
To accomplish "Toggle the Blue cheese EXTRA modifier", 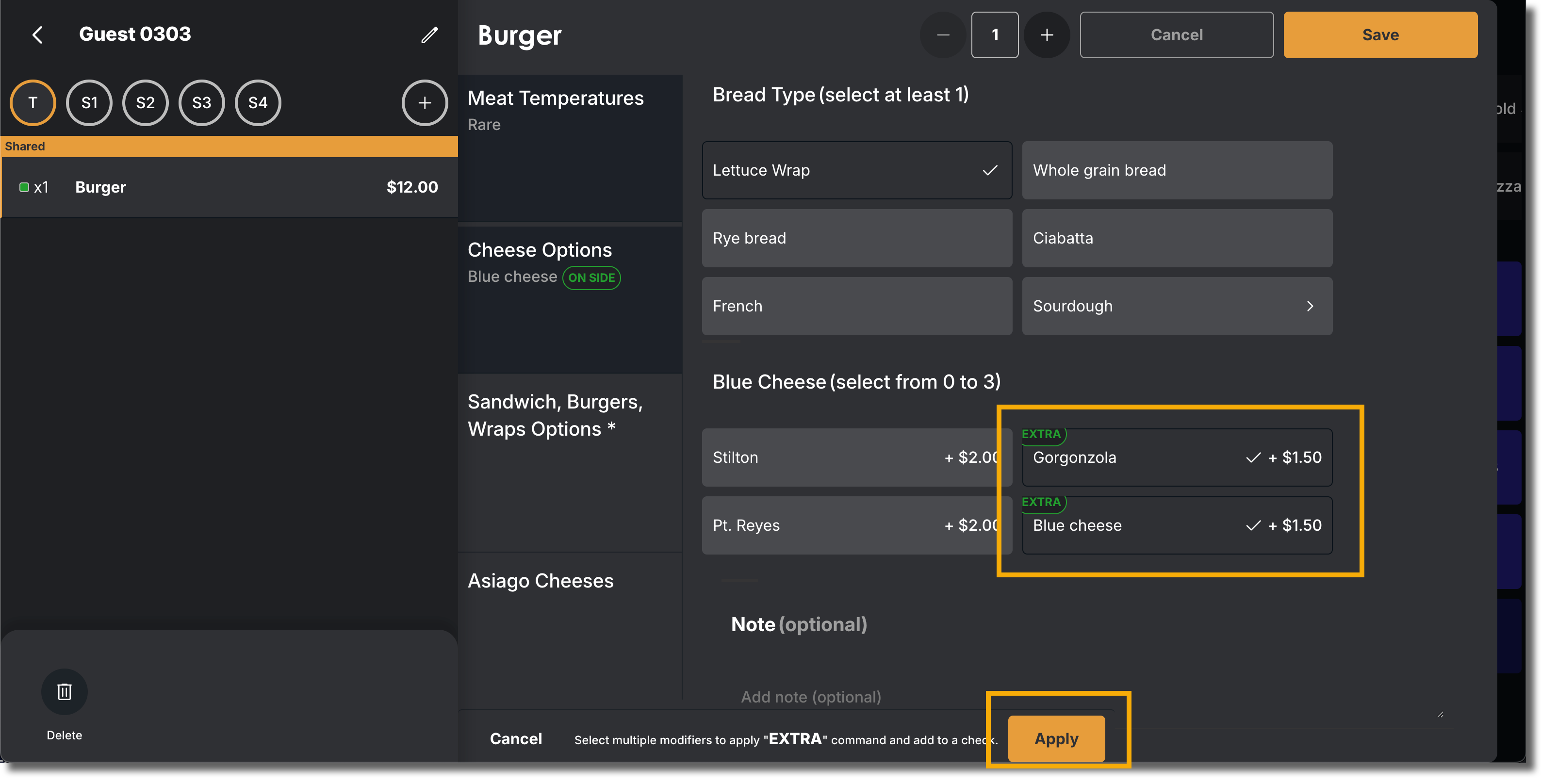I will click(x=1177, y=525).
